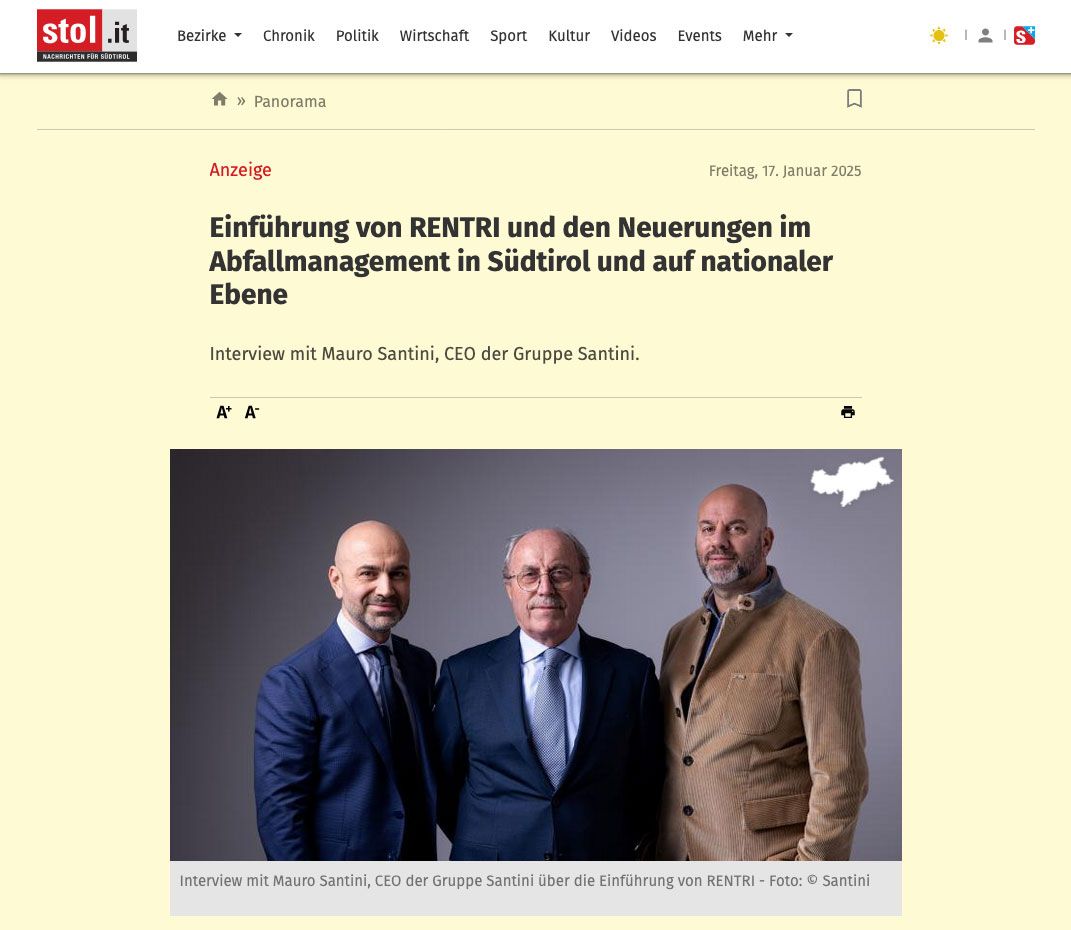
Task: Bookmark this article with bookmark icon
Action: click(854, 98)
